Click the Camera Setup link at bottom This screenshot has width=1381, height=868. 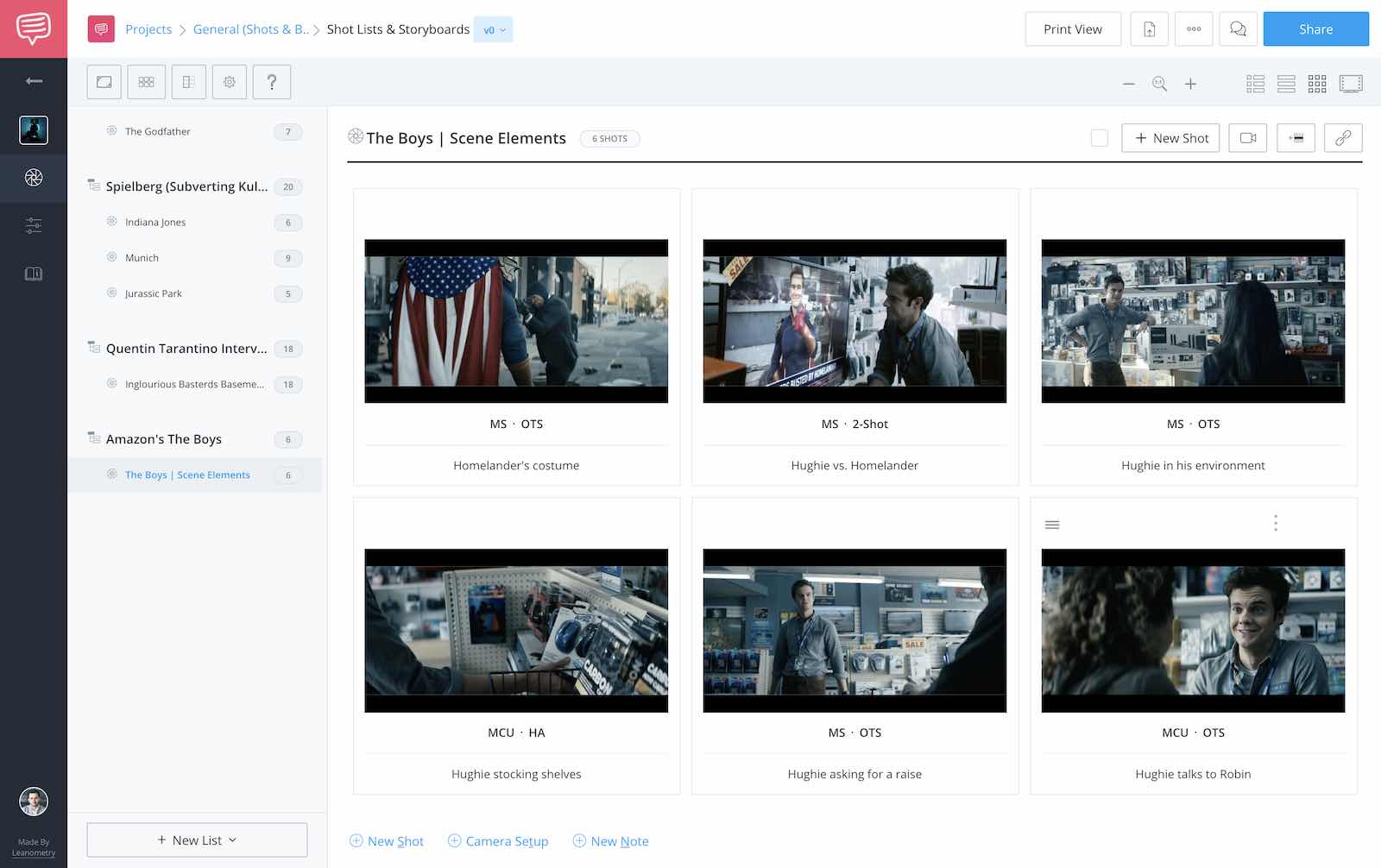point(498,841)
